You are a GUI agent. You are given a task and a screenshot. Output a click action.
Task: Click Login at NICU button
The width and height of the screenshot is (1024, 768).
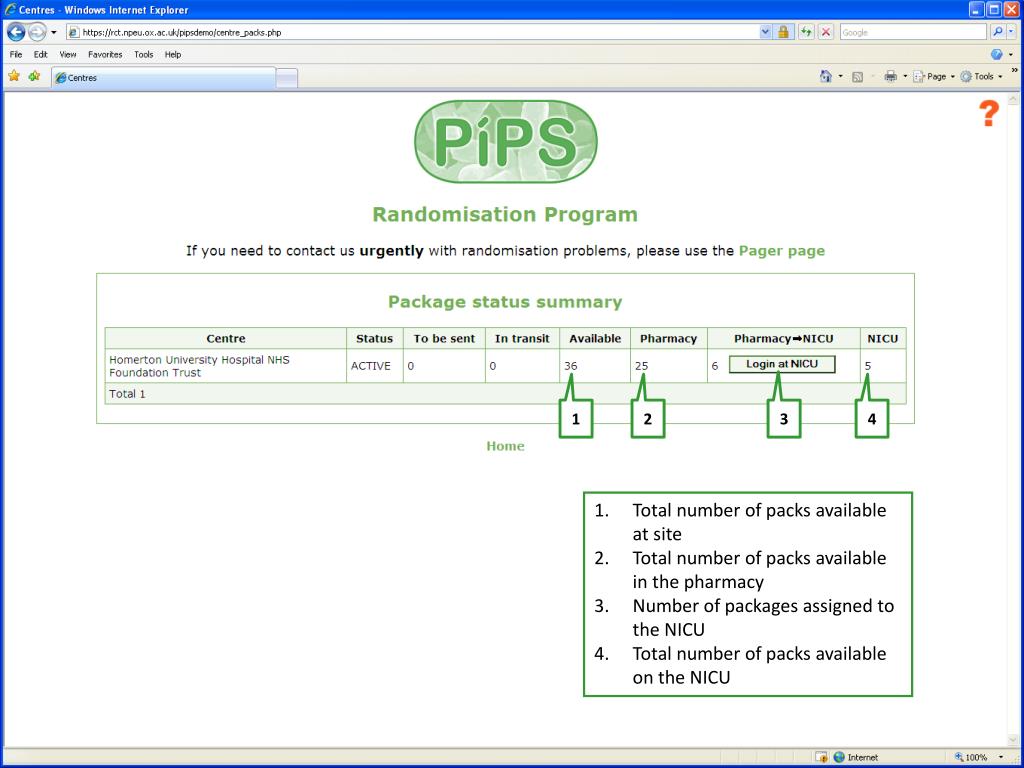782,364
